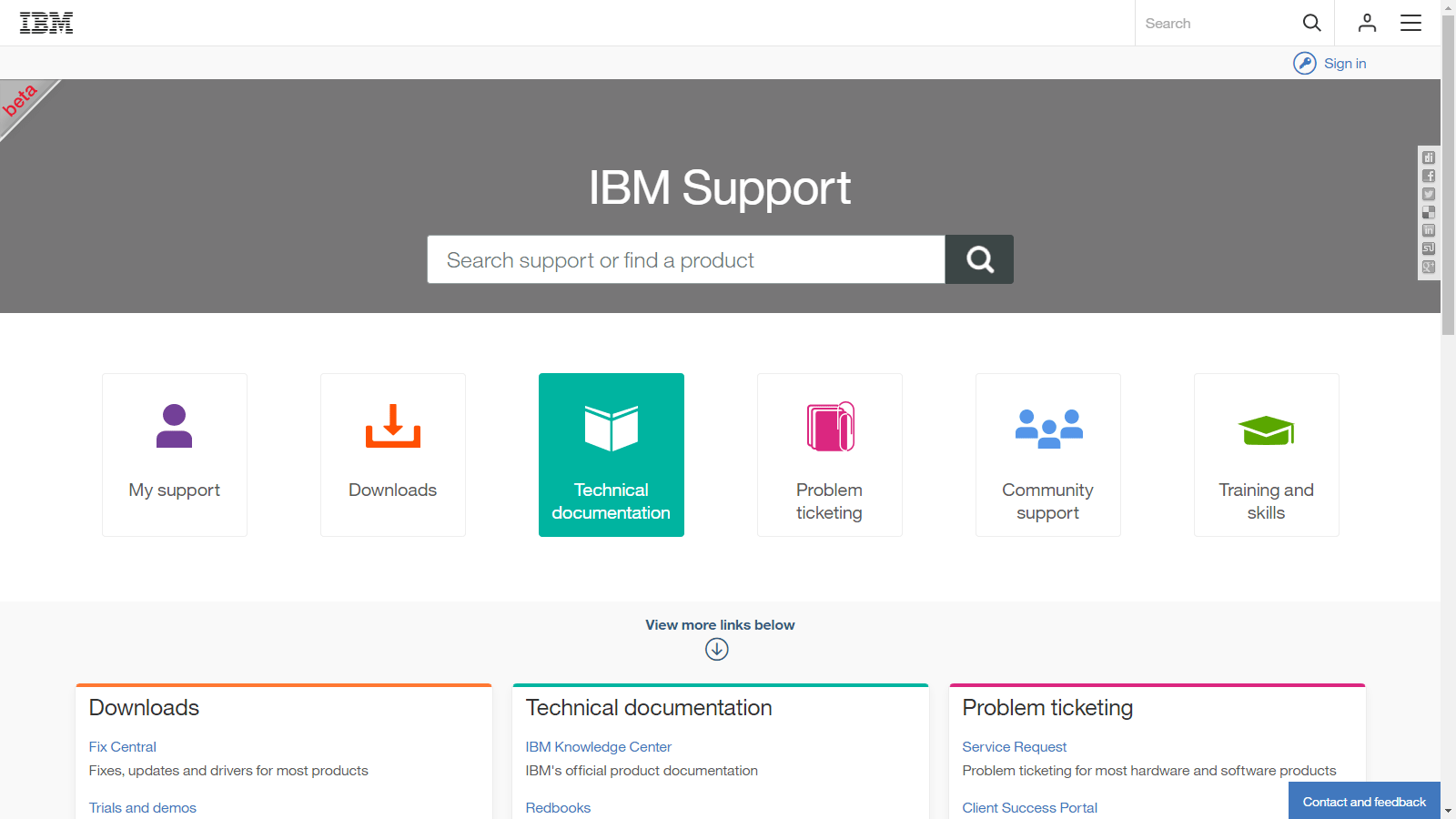This screenshot has height=819, width=1456.
Task: Click the magnifier icon in the top header search
Action: click(x=1311, y=23)
